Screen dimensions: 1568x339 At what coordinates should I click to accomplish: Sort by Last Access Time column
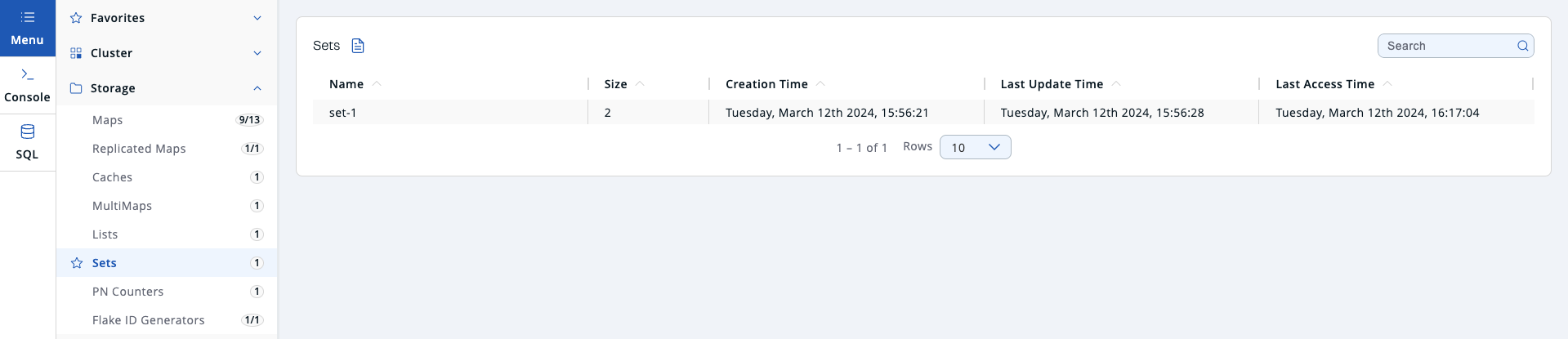[x=1325, y=84]
